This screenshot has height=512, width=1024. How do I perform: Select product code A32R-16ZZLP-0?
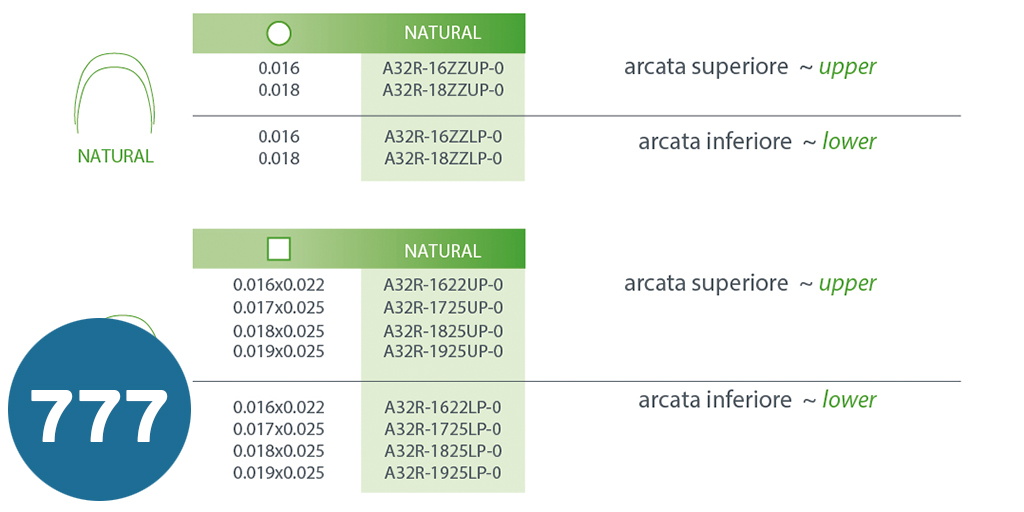tap(443, 137)
